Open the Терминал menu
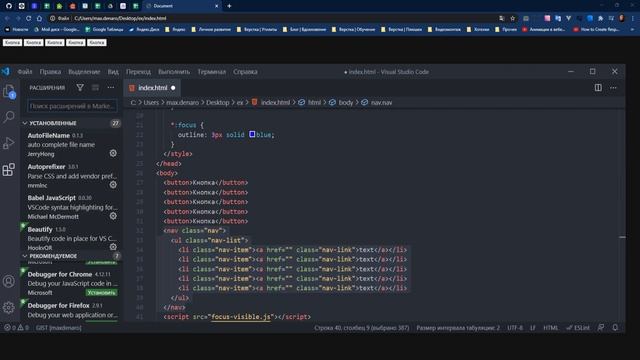The height and width of the screenshot is (360, 640). coord(211,71)
